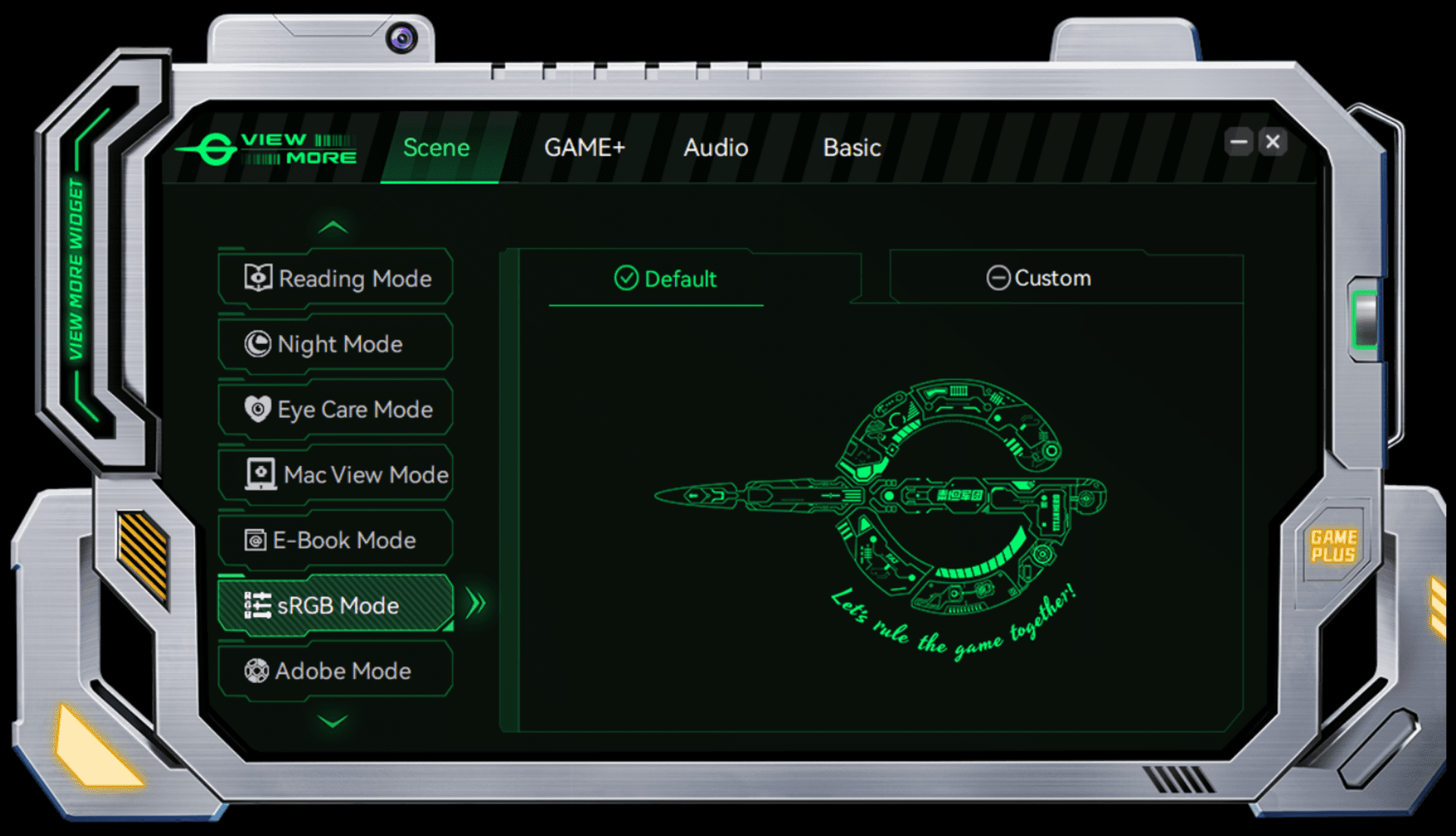
Task: Select the Custom preset option
Action: click(x=1039, y=278)
